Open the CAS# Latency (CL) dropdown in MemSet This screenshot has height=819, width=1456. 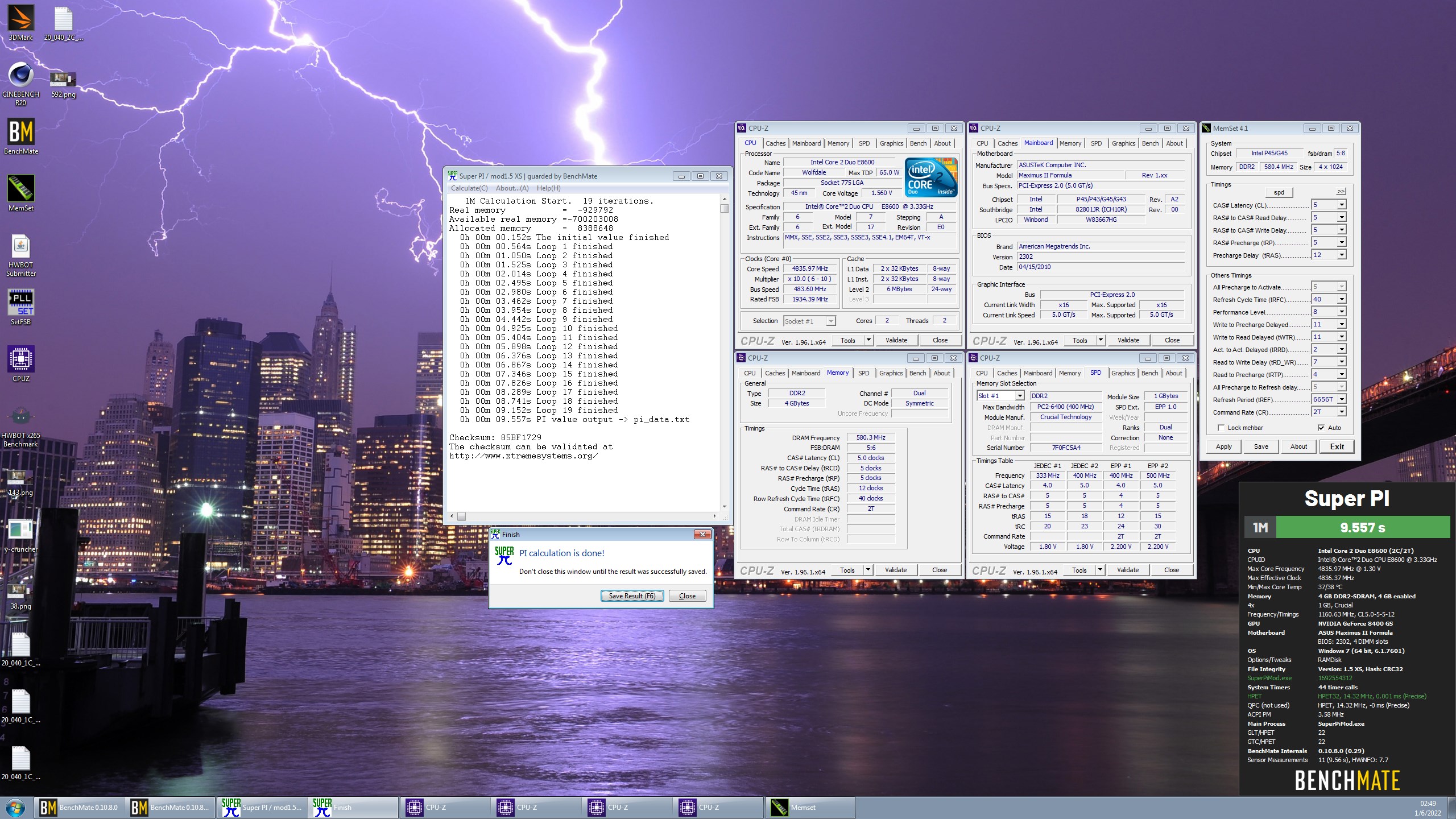pos(1341,205)
